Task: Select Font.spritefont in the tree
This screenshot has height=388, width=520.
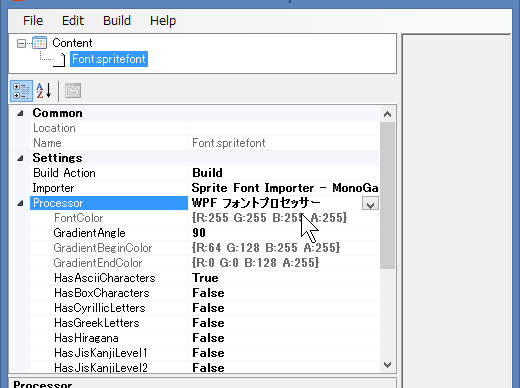Action: pos(109,59)
